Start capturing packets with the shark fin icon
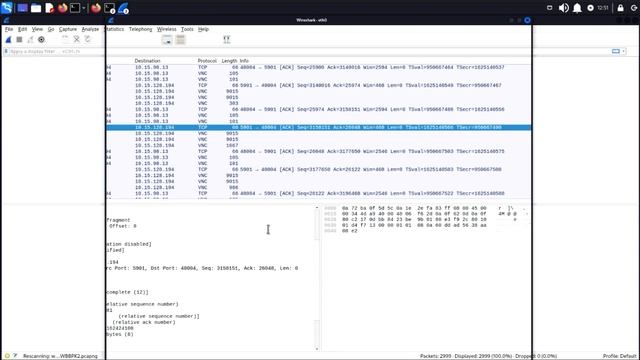Viewport: 640px width, 360px height. pos(8,40)
